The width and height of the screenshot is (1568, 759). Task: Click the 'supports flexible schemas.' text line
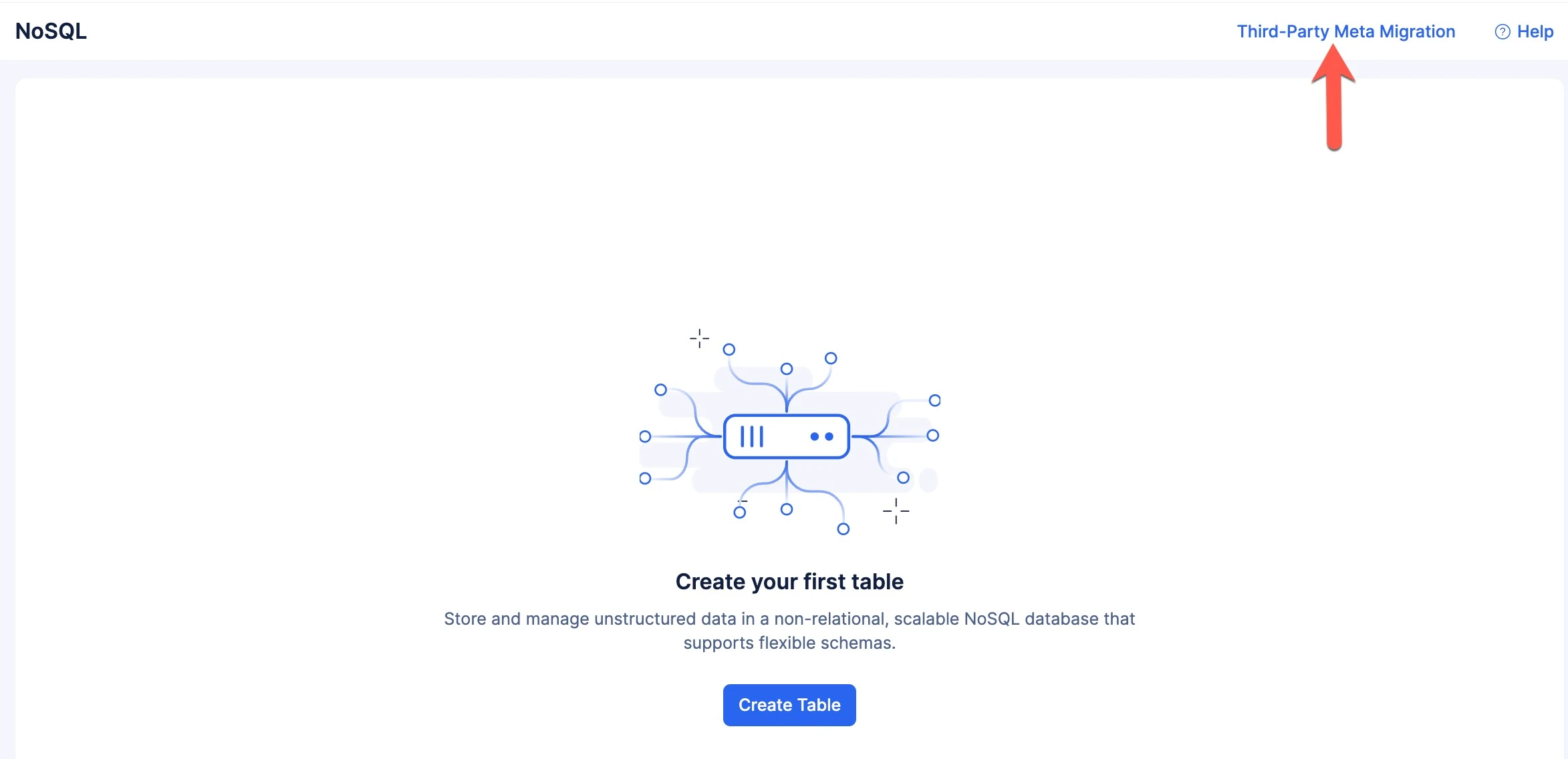tap(789, 643)
